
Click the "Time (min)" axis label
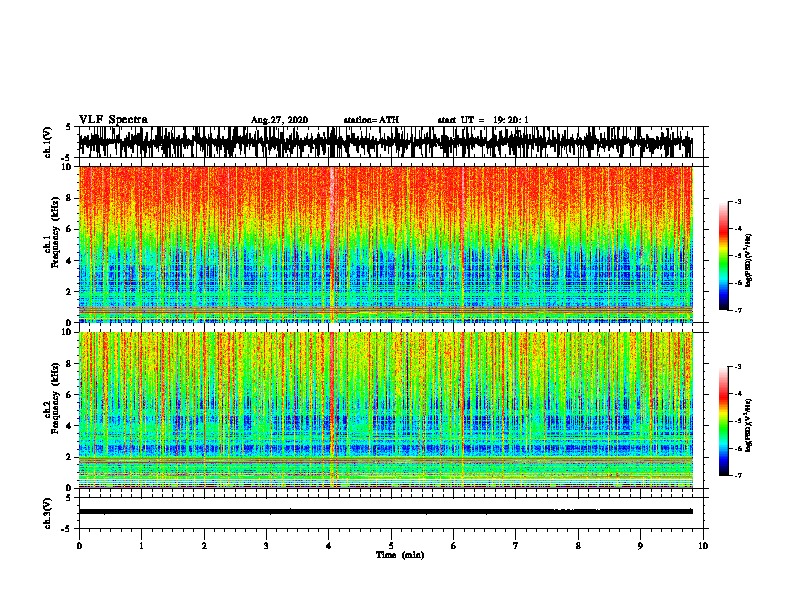400,555
